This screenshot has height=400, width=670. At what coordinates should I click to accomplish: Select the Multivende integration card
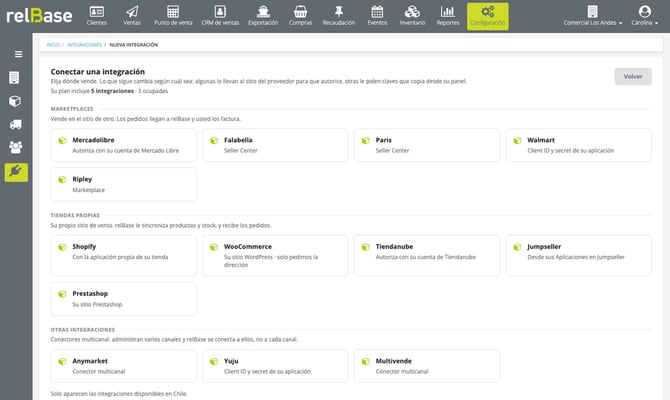point(427,366)
